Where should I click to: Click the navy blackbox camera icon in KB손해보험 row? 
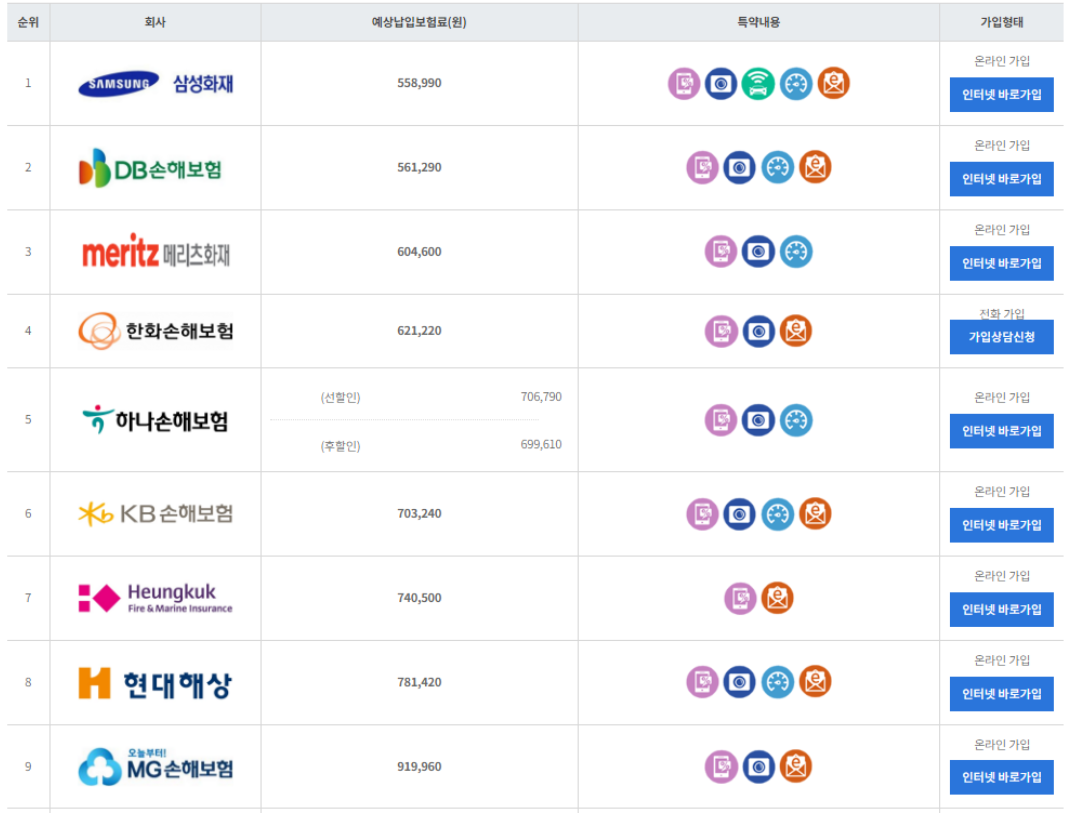coord(740,514)
